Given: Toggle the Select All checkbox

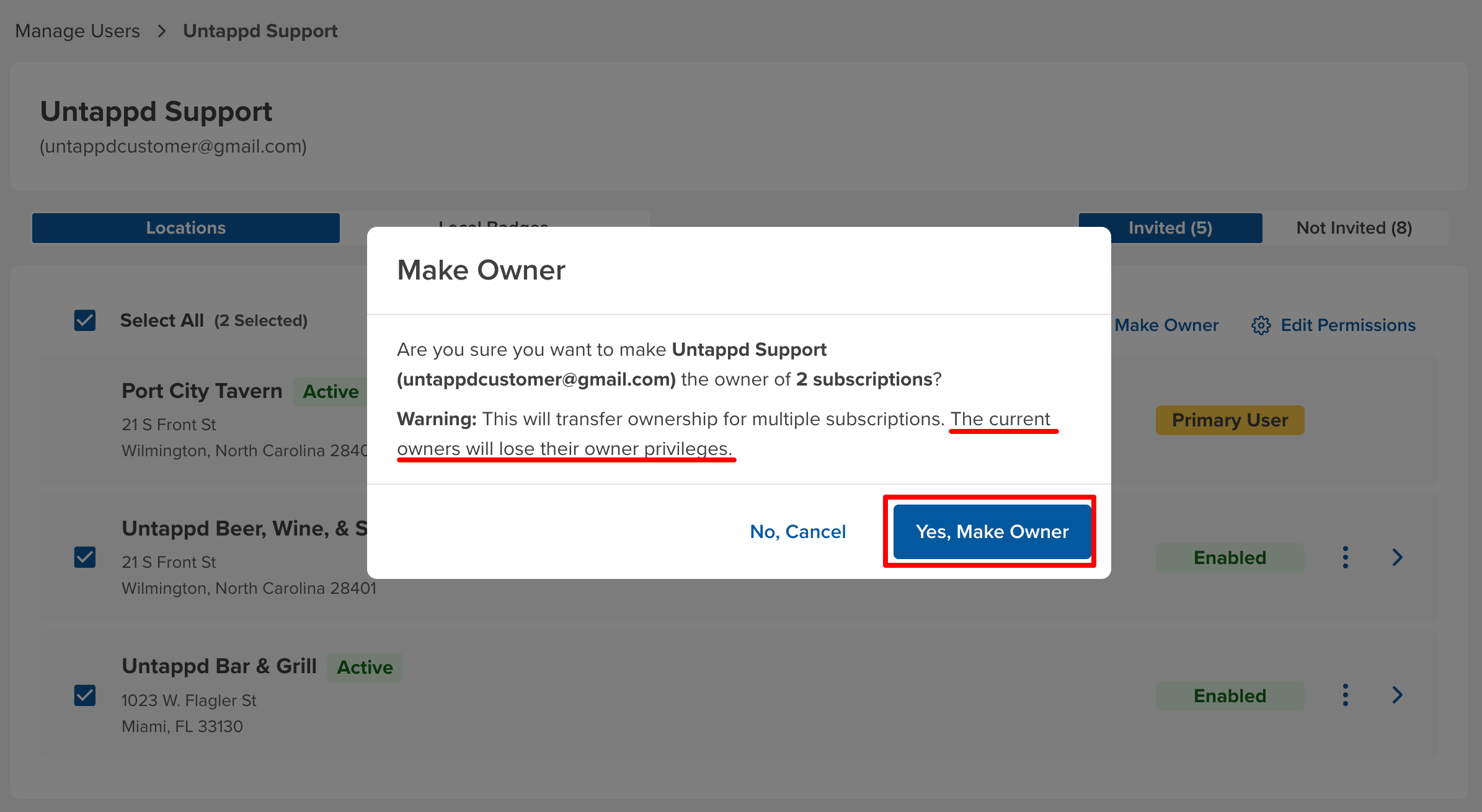Looking at the screenshot, I should pos(85,320).
